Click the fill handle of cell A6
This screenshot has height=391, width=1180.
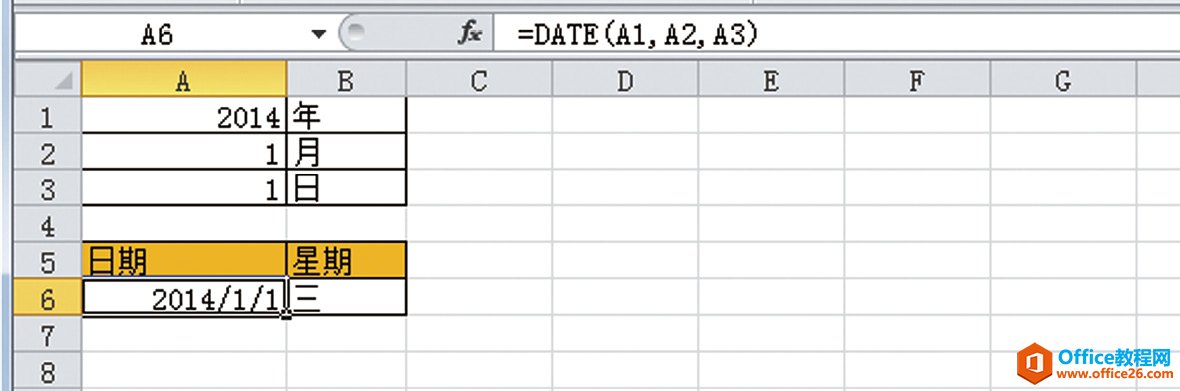pos(286,315)
